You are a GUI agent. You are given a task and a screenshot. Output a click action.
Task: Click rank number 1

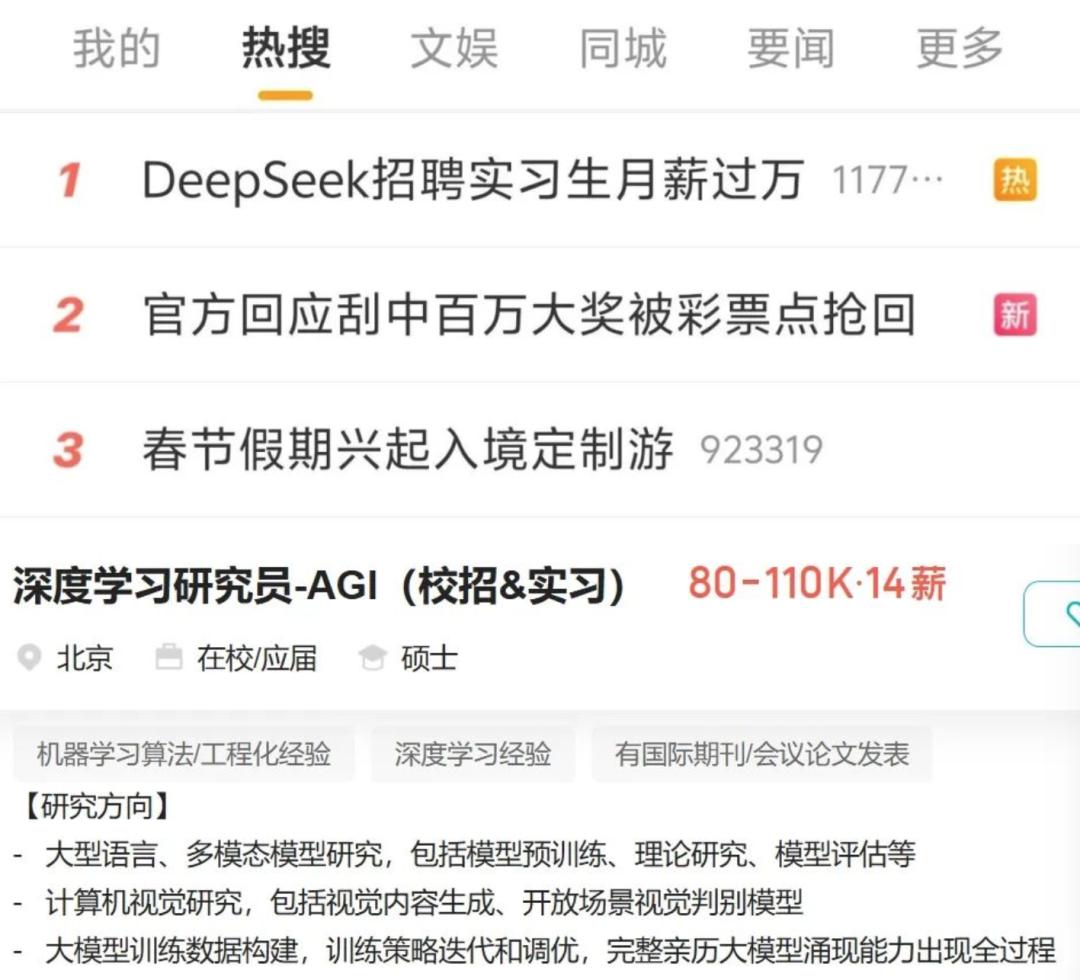tap(69, 180)
